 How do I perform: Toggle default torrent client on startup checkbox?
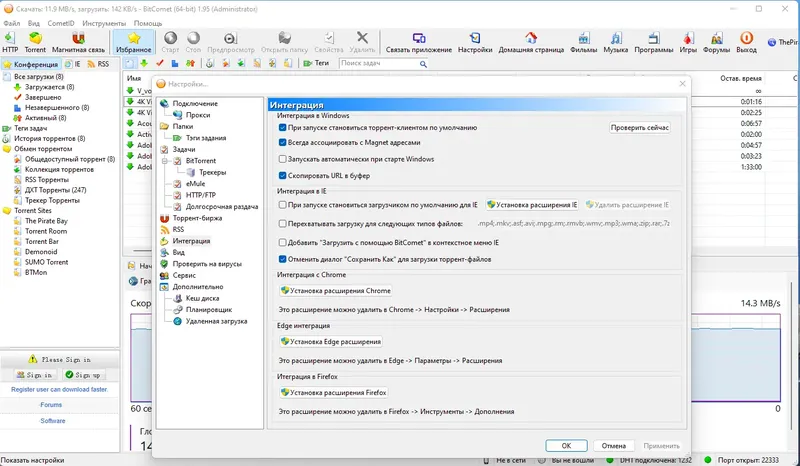pos(282,128)
